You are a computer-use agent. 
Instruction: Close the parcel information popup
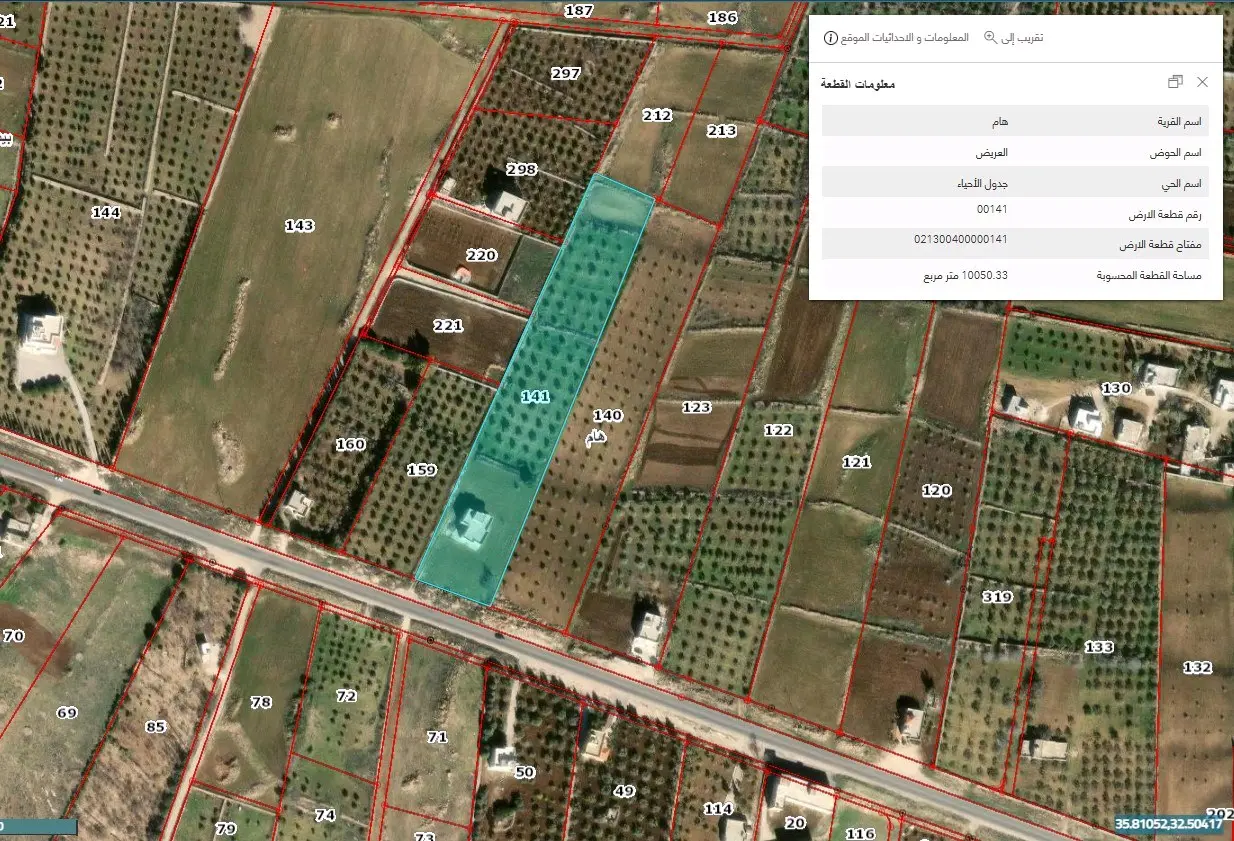point(1202,82)
